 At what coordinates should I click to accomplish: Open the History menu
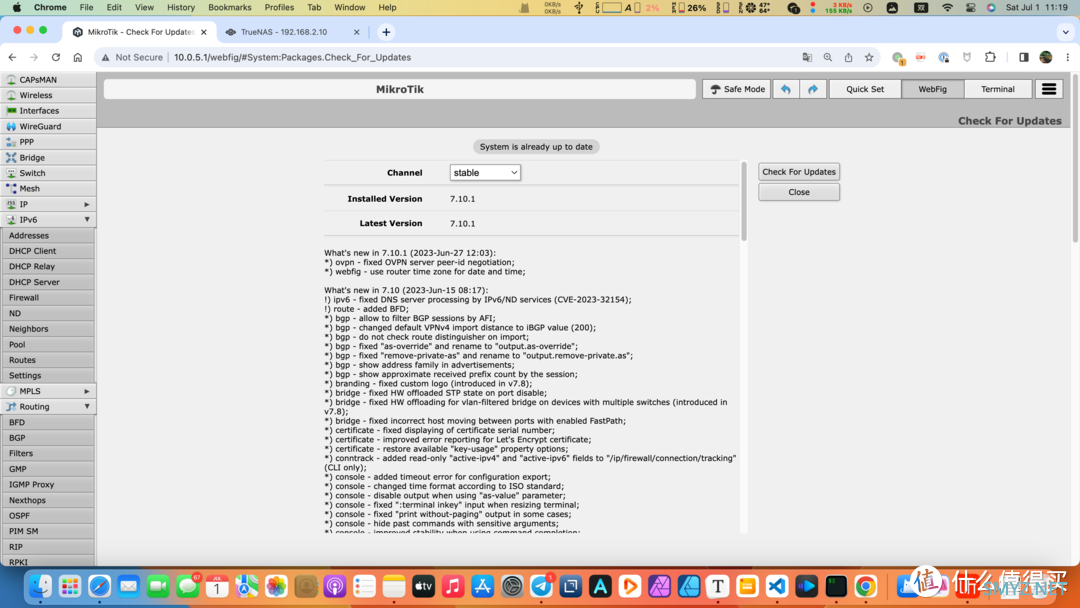(x=180, y=8)
